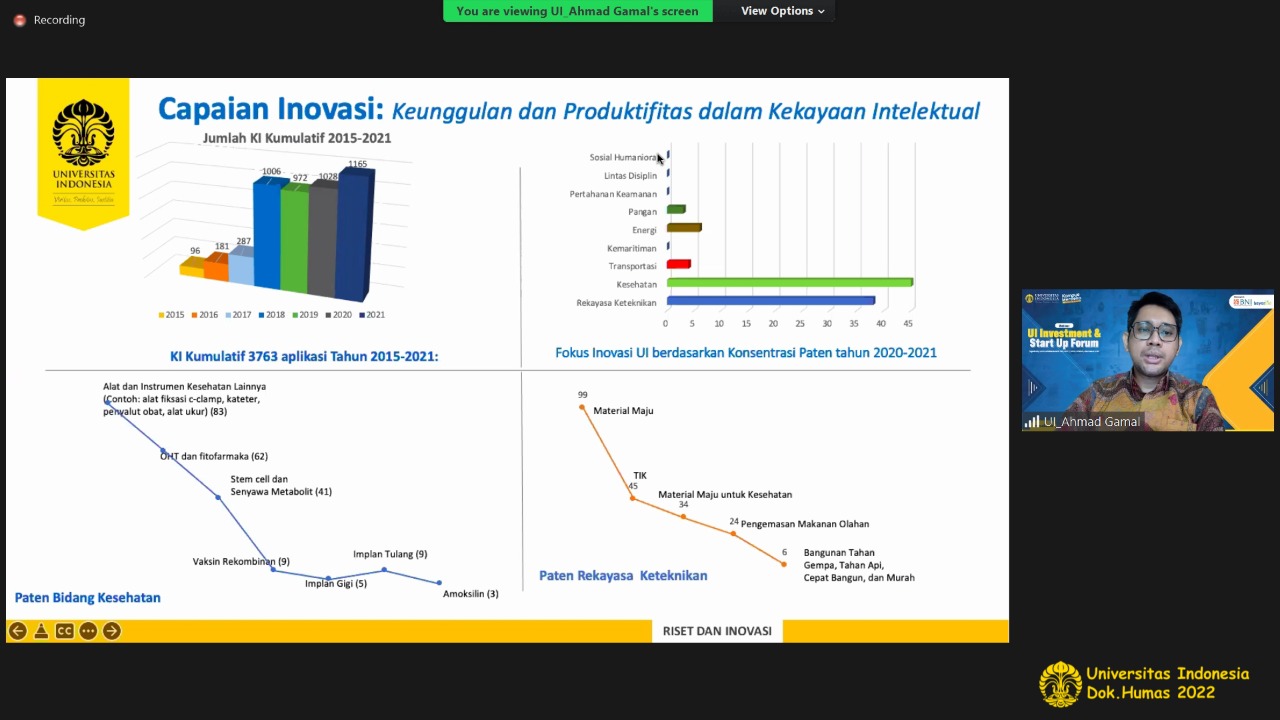Image resolution: width=1280 pixels, height=720 pixels.
Task: Click 'OHT dan fitofarmaka (62)' label
Action: click(214, 456)
